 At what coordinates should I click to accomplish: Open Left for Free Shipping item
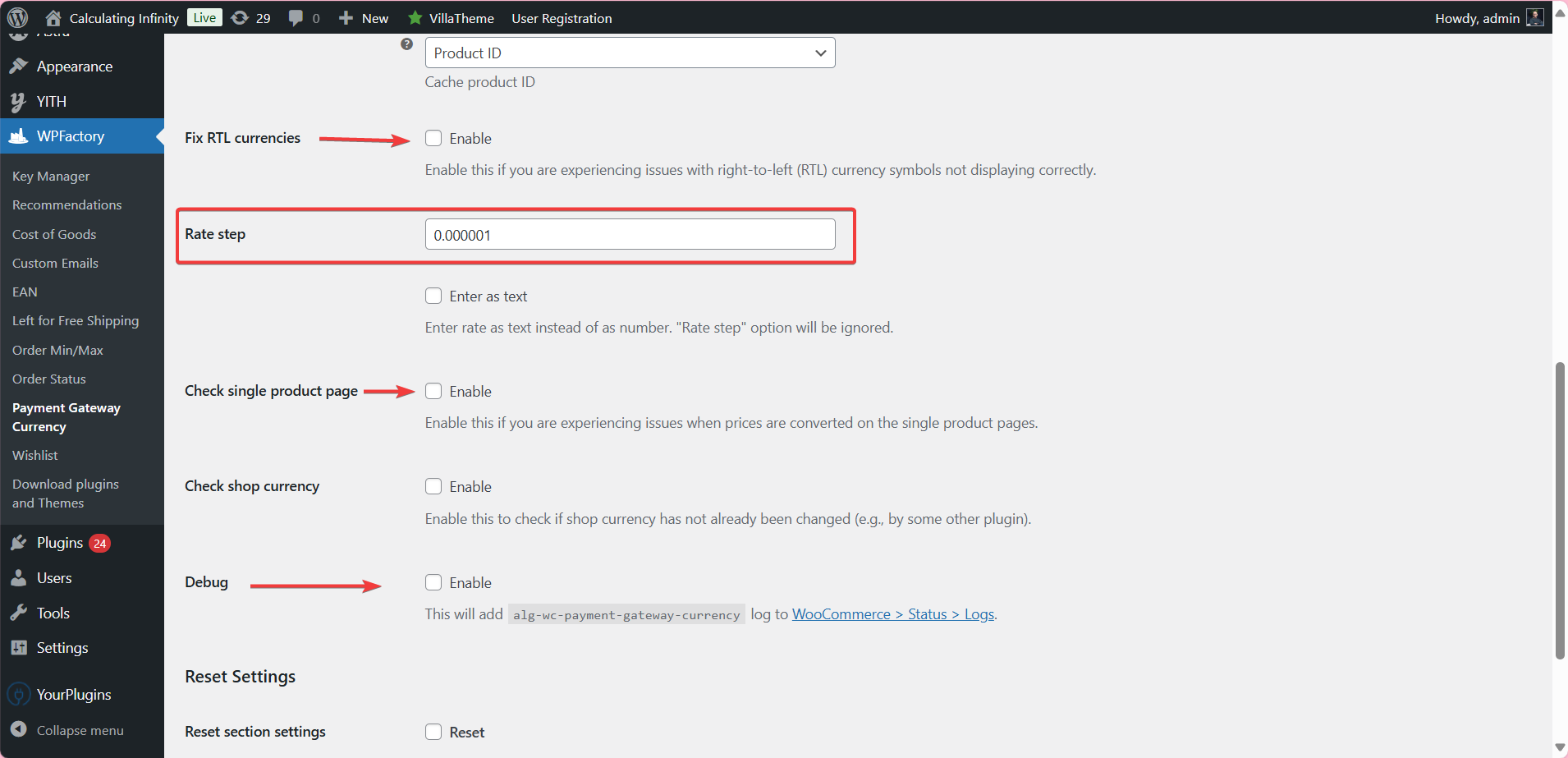(76, 320)
